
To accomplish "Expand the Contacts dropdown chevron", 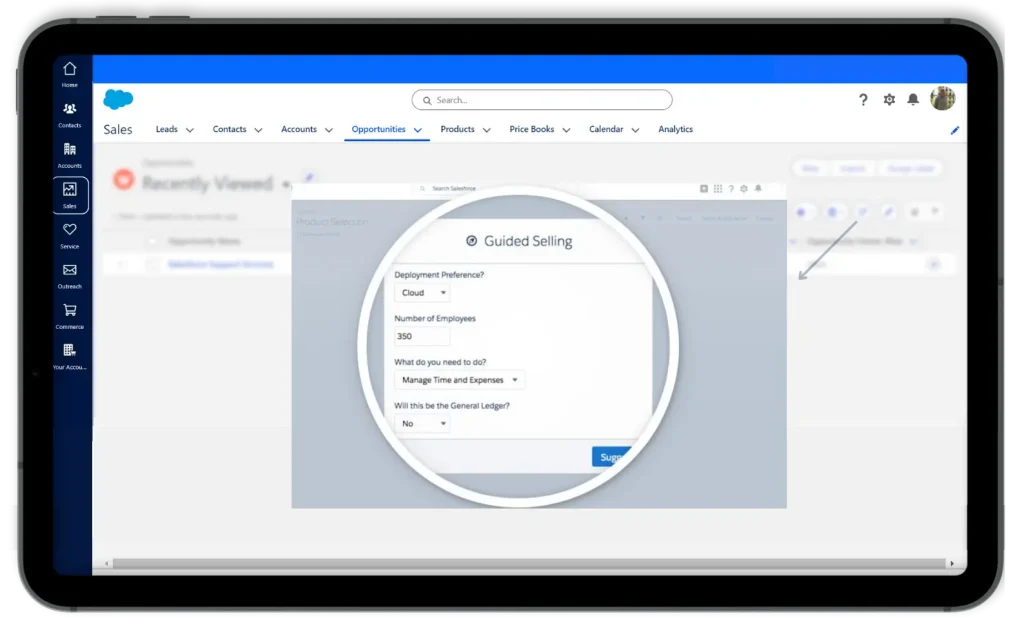I will tap(259, 130).
